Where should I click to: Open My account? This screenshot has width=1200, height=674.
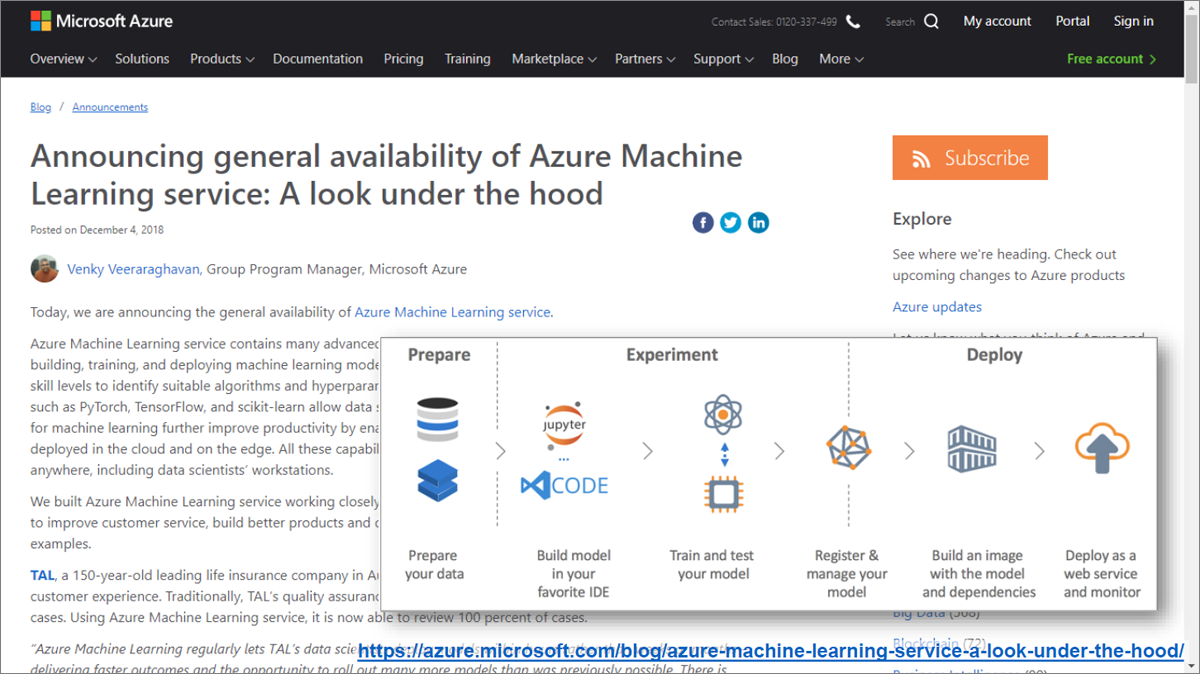(997, 21)
